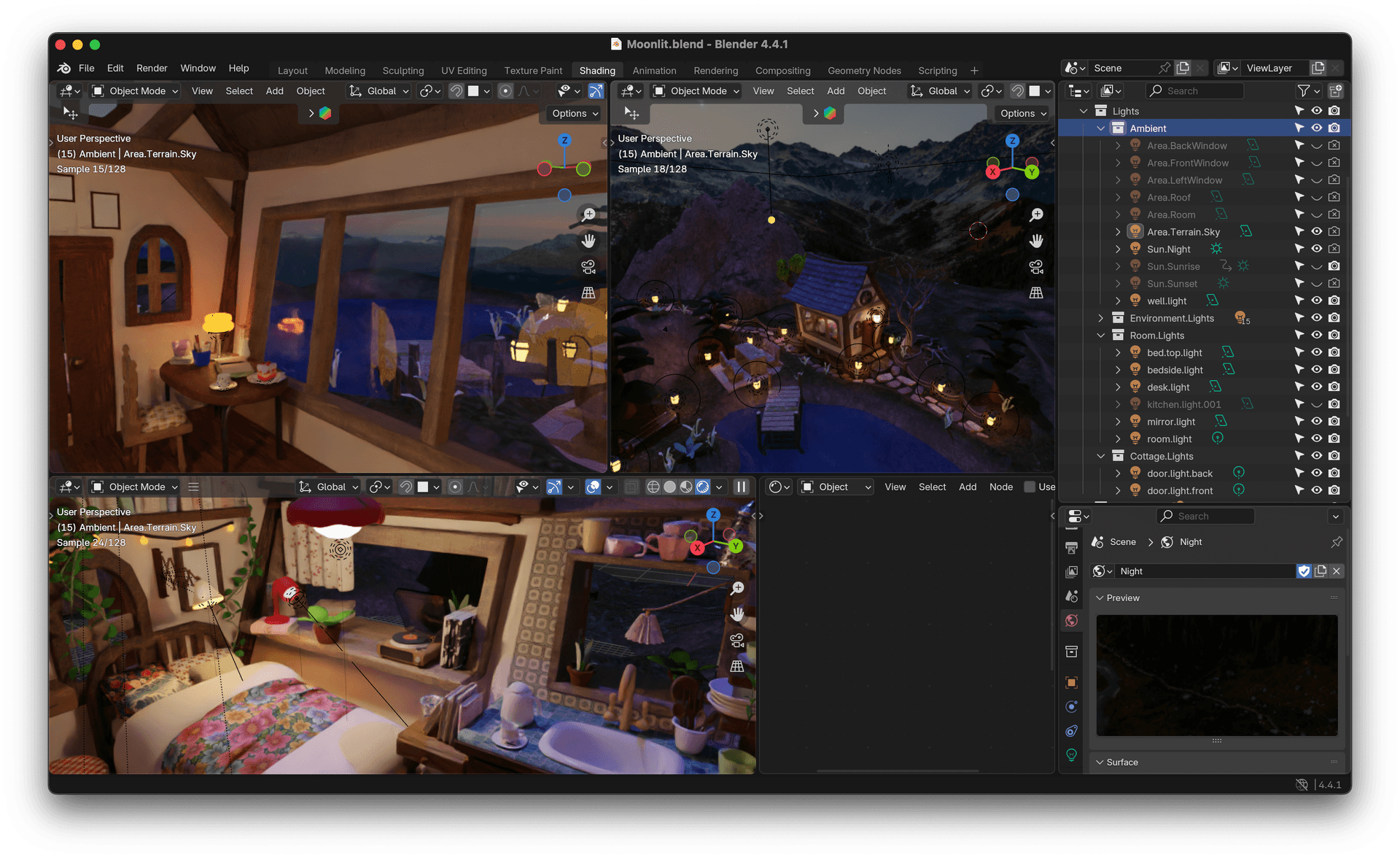
Task: Collapse the Preview panel
Action: pos(1100,598)
